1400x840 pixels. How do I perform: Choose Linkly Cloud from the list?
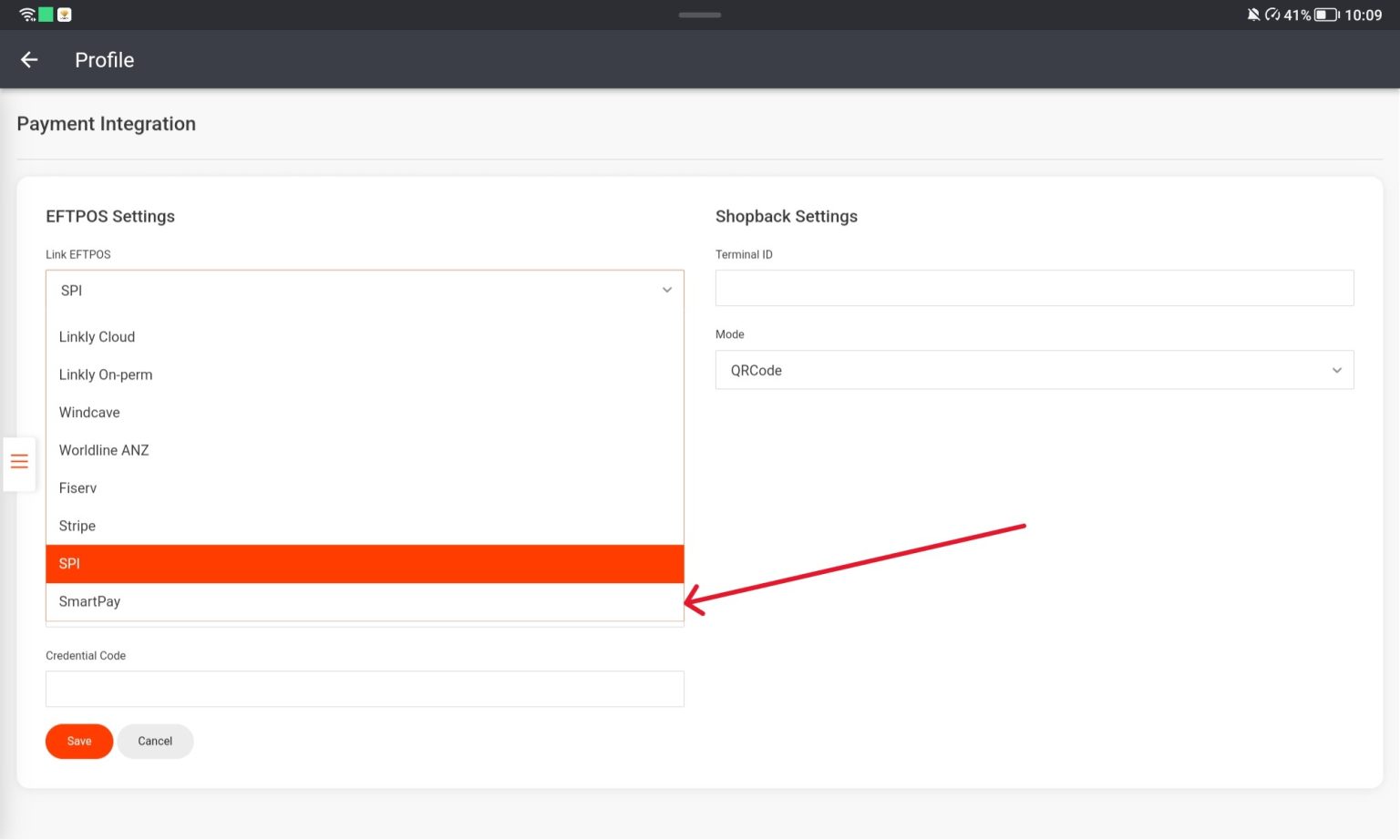(97, 337)
